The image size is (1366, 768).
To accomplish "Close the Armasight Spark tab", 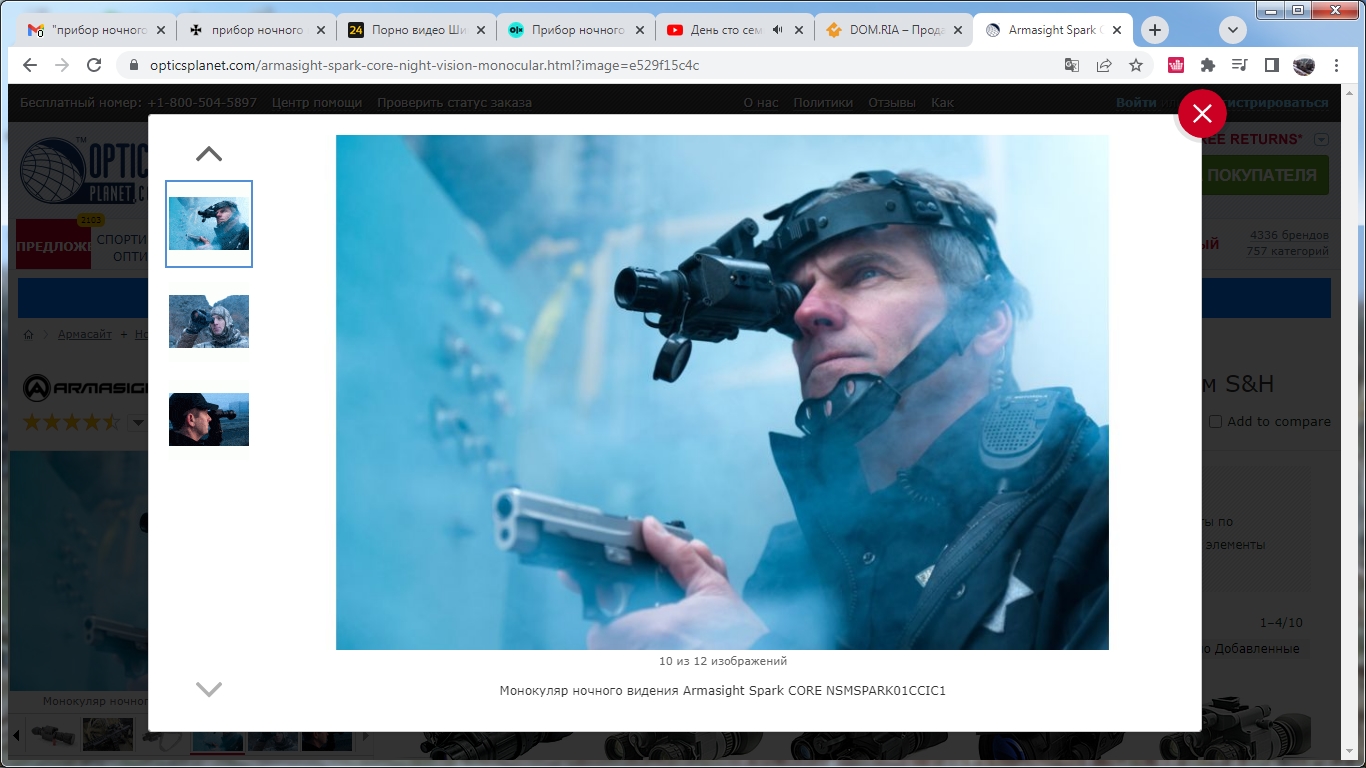I will tap(1117, 30).
